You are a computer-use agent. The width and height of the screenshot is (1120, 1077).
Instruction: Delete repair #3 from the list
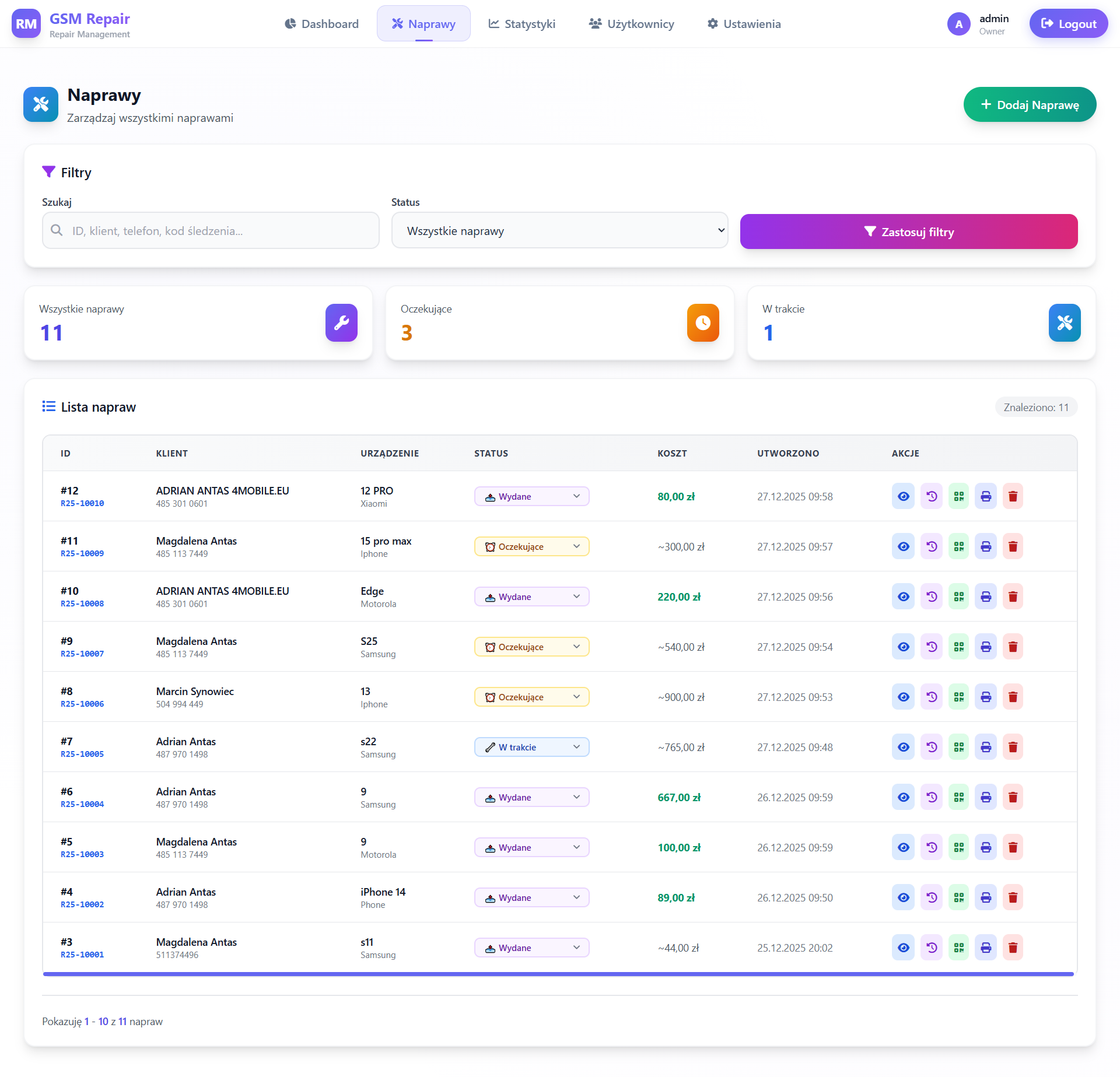tap(1013, 948)
